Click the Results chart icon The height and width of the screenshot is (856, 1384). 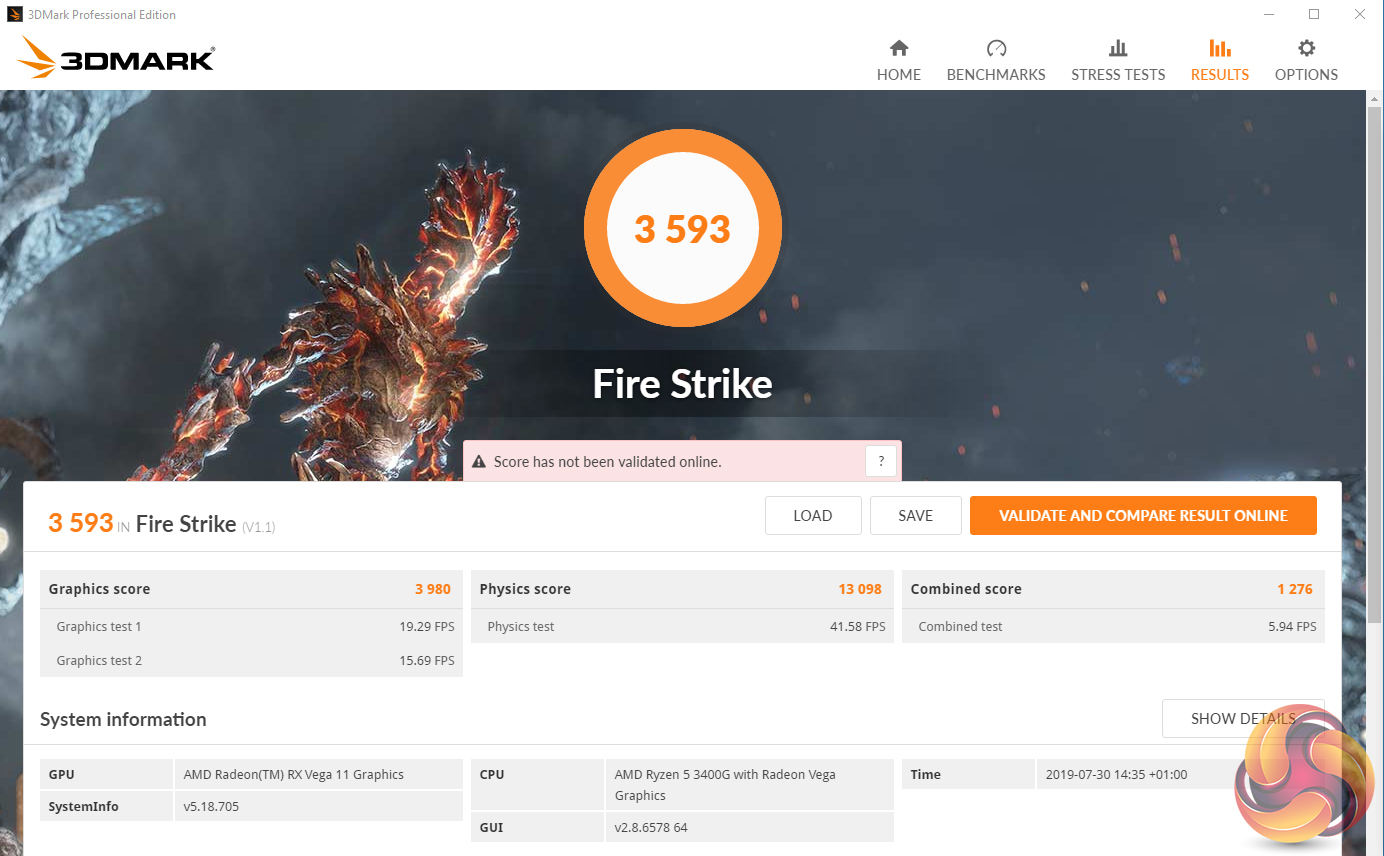coord(1219,48)
